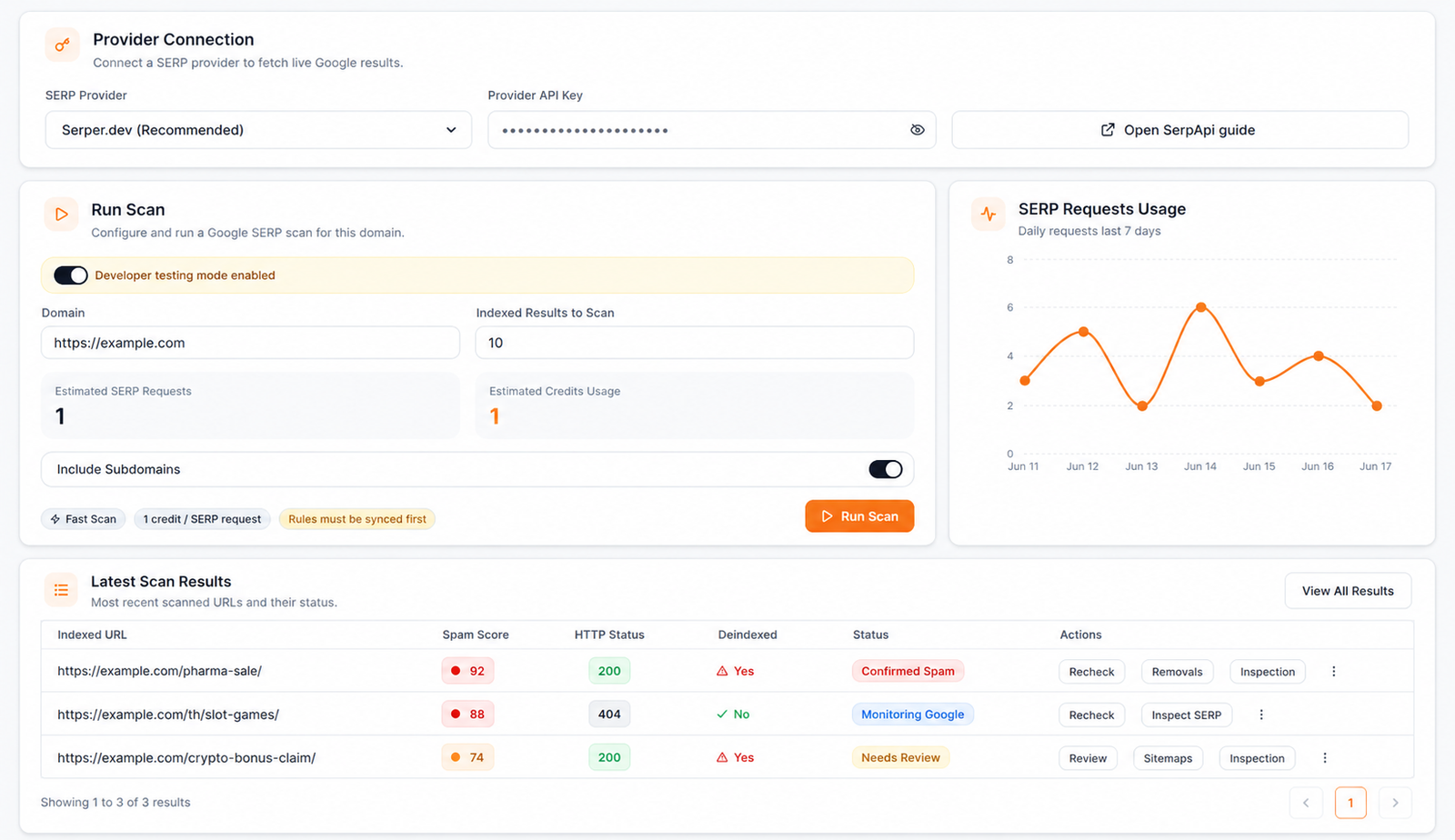Click the Spam Score column header
The image size is (1455, 840).
click(x=476, y=635)
